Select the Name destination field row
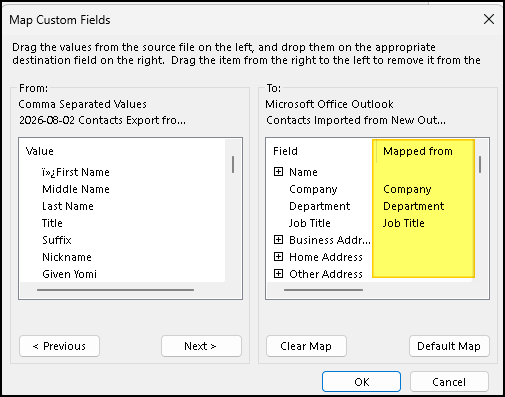This screenshot has width=505, height=397. tap(303, 172)
